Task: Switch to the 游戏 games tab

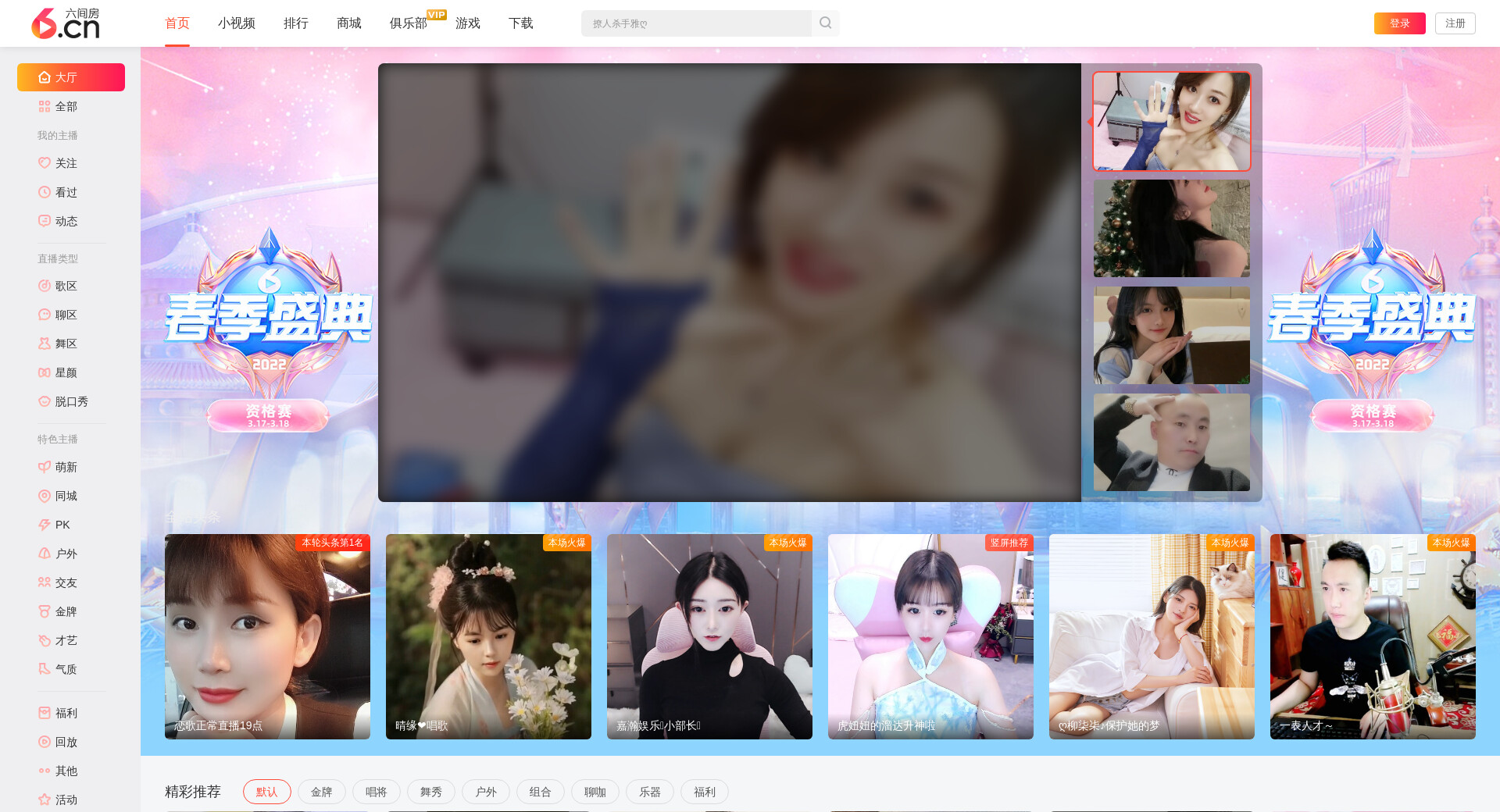Action: click(468, 23)
